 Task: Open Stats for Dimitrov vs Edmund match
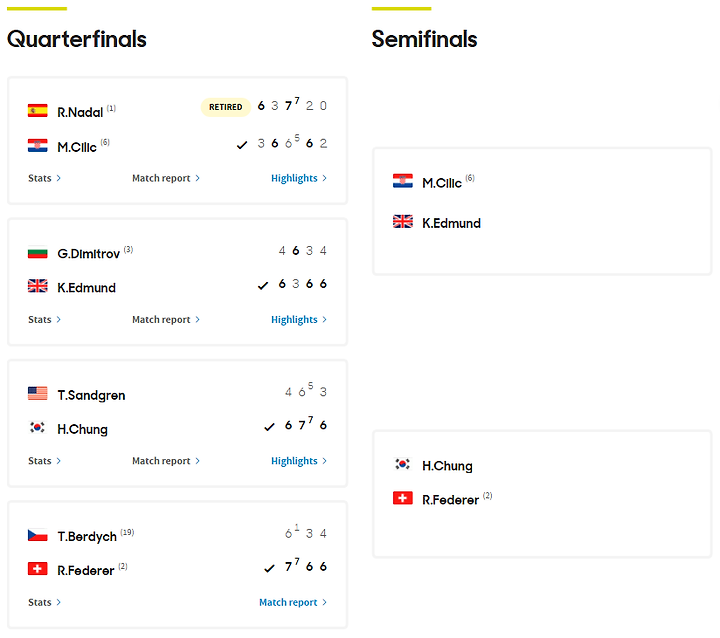[45, 320]
